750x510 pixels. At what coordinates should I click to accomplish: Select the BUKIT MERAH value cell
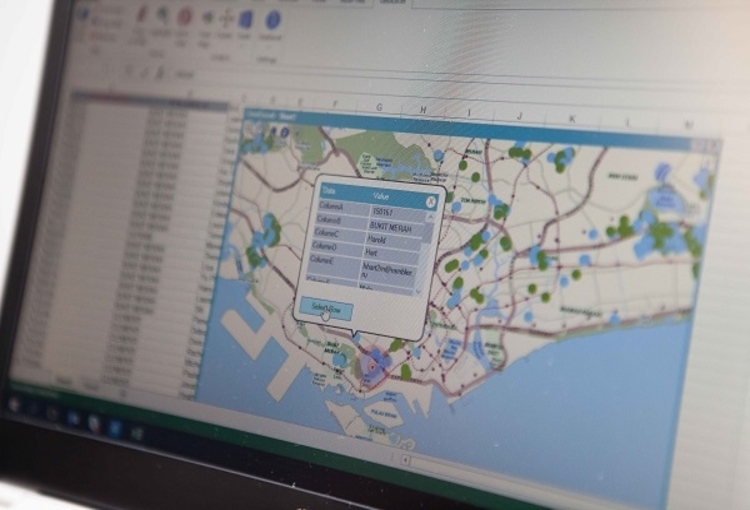[397, 228]
